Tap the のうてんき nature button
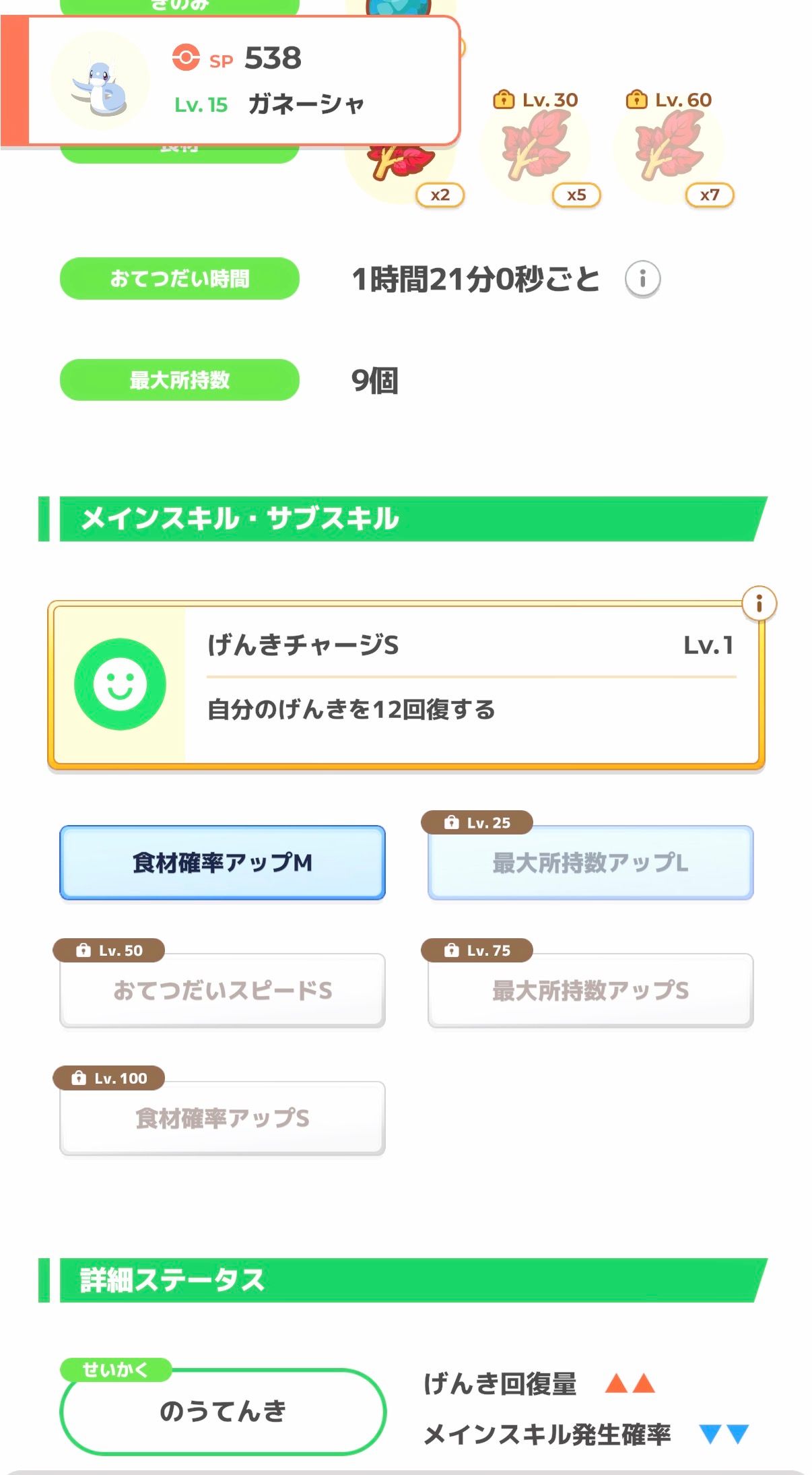This screenshot has height=1475, width=812. [x=222, y=1411]
